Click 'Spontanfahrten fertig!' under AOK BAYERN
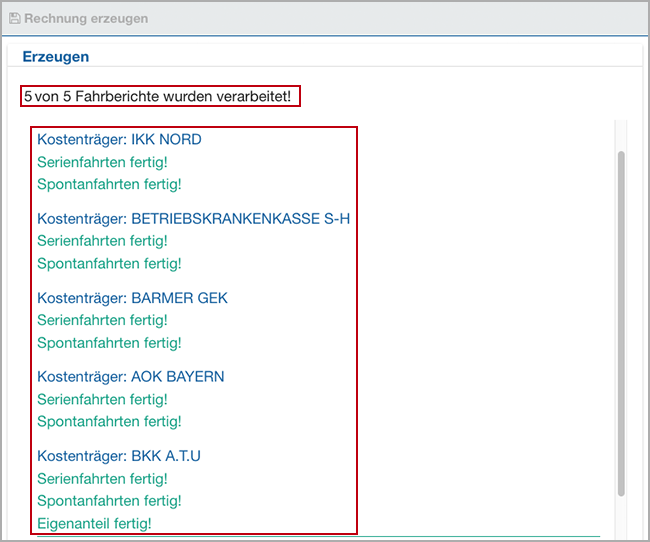650x542 pixels. click(x=109, y=422)
